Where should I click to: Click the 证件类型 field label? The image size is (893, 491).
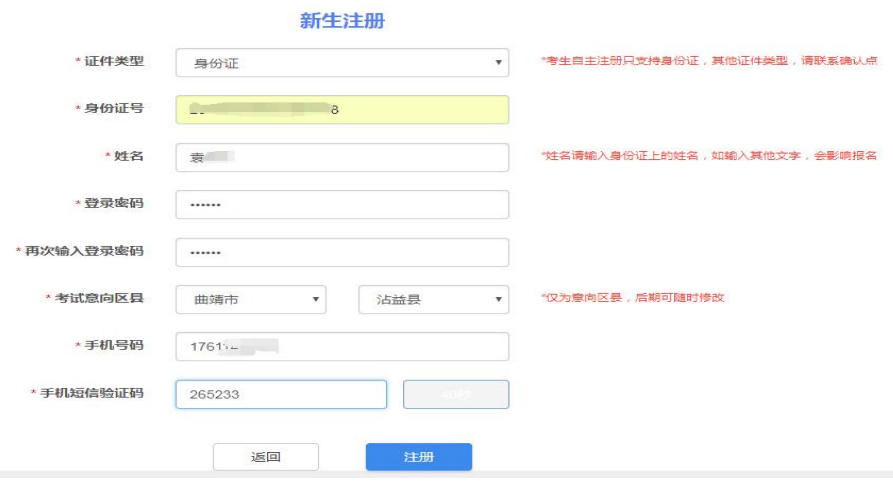click(113, 62)
